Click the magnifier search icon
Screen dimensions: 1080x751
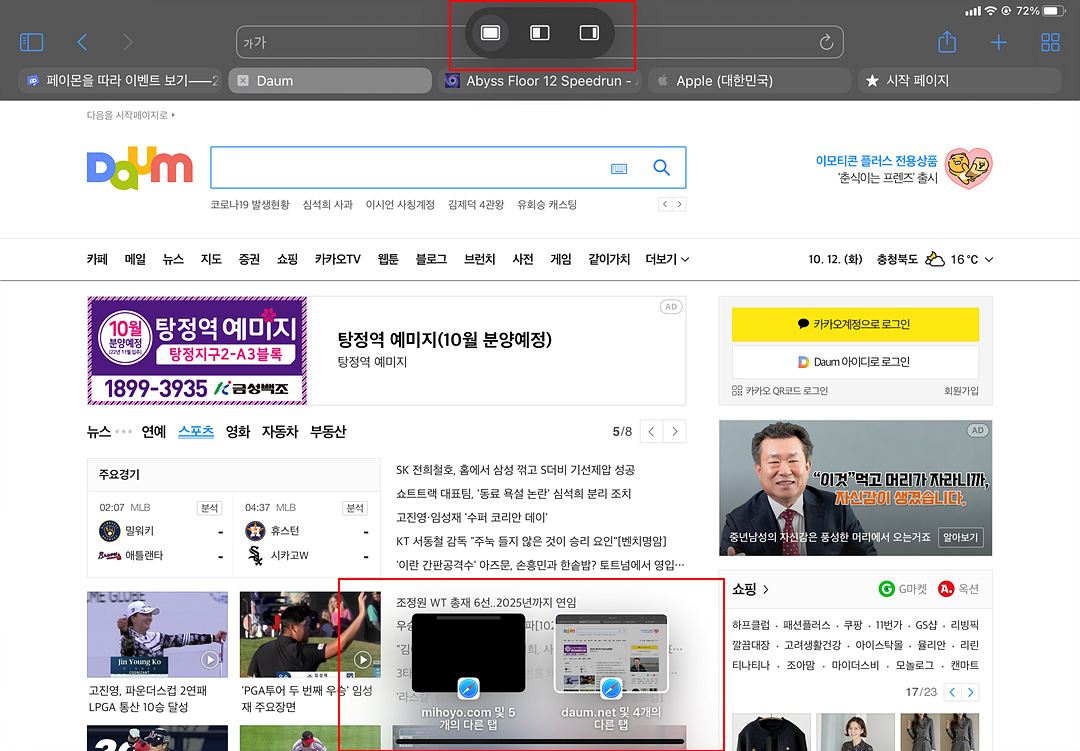661,167
